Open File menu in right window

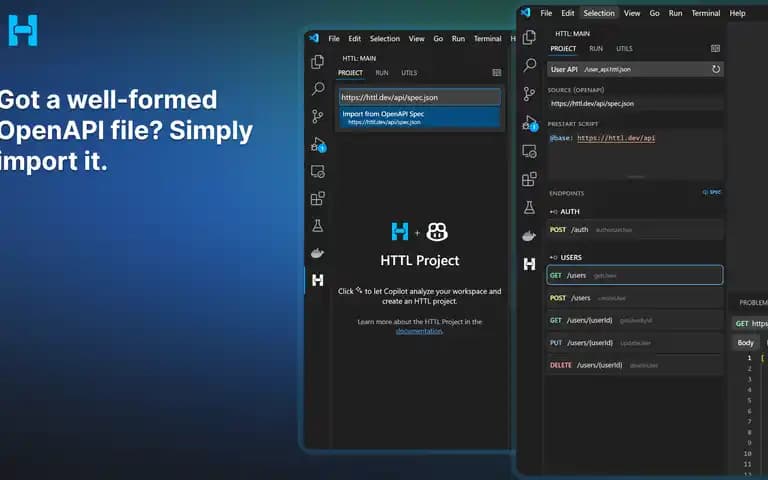(x=546, y=13)
